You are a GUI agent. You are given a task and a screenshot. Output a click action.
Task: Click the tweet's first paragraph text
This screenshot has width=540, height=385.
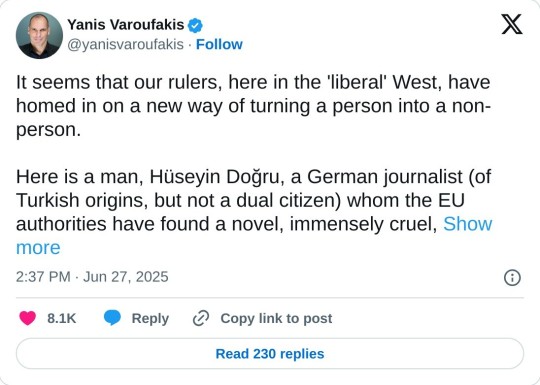(x=253, y=106)
